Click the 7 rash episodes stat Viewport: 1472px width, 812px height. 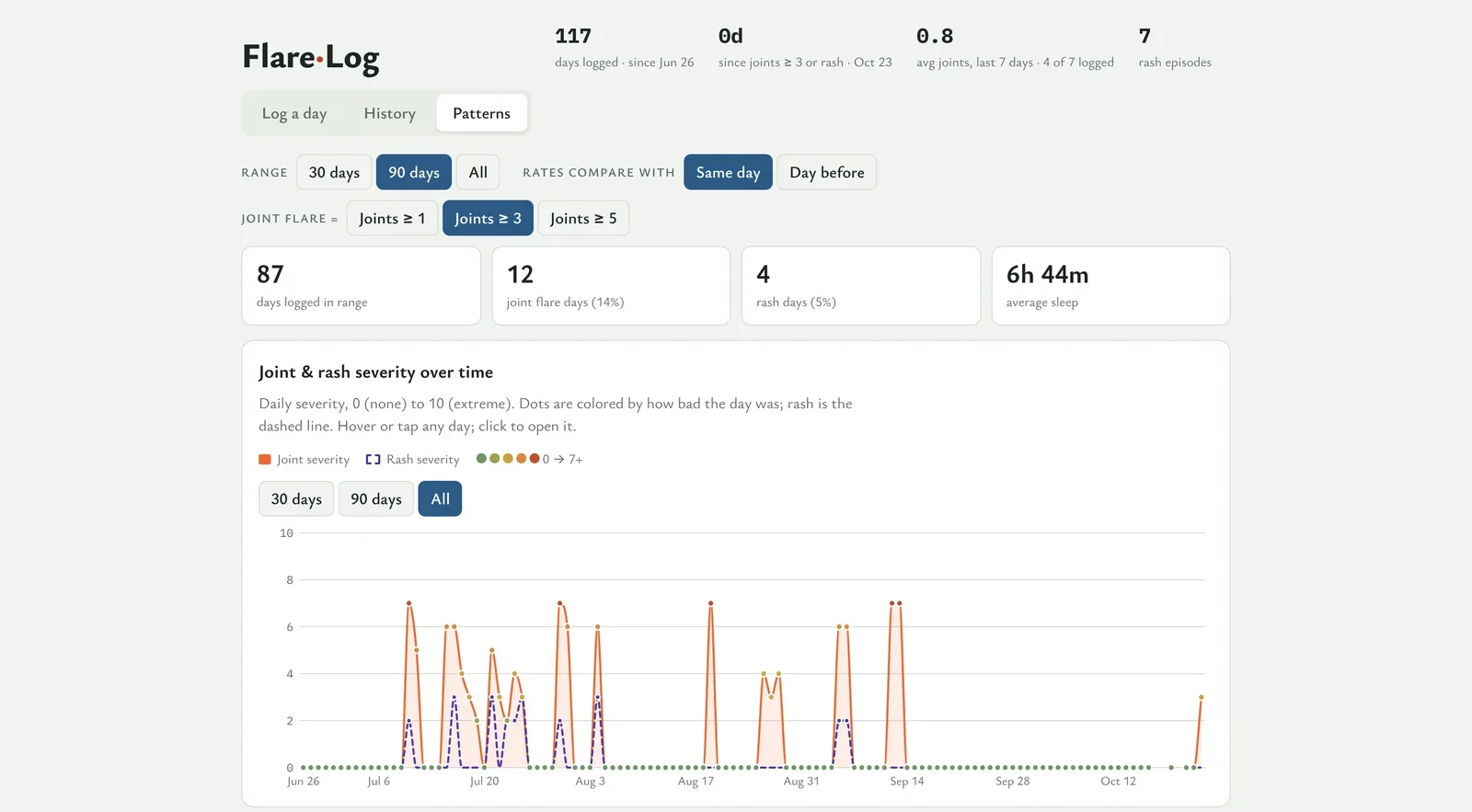1175,48
